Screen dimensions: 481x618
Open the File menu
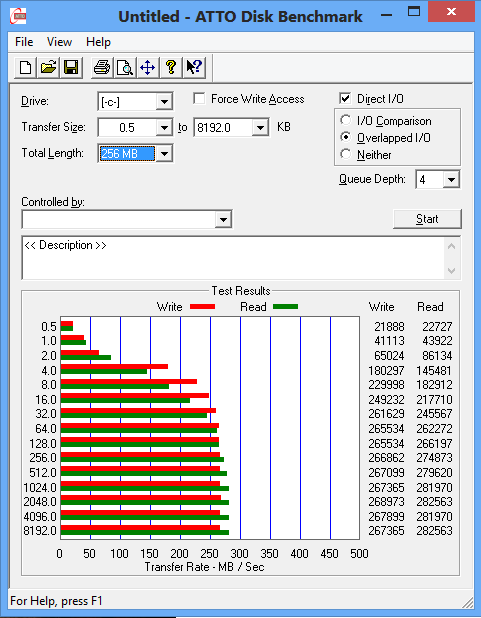[x=24, y=42]
